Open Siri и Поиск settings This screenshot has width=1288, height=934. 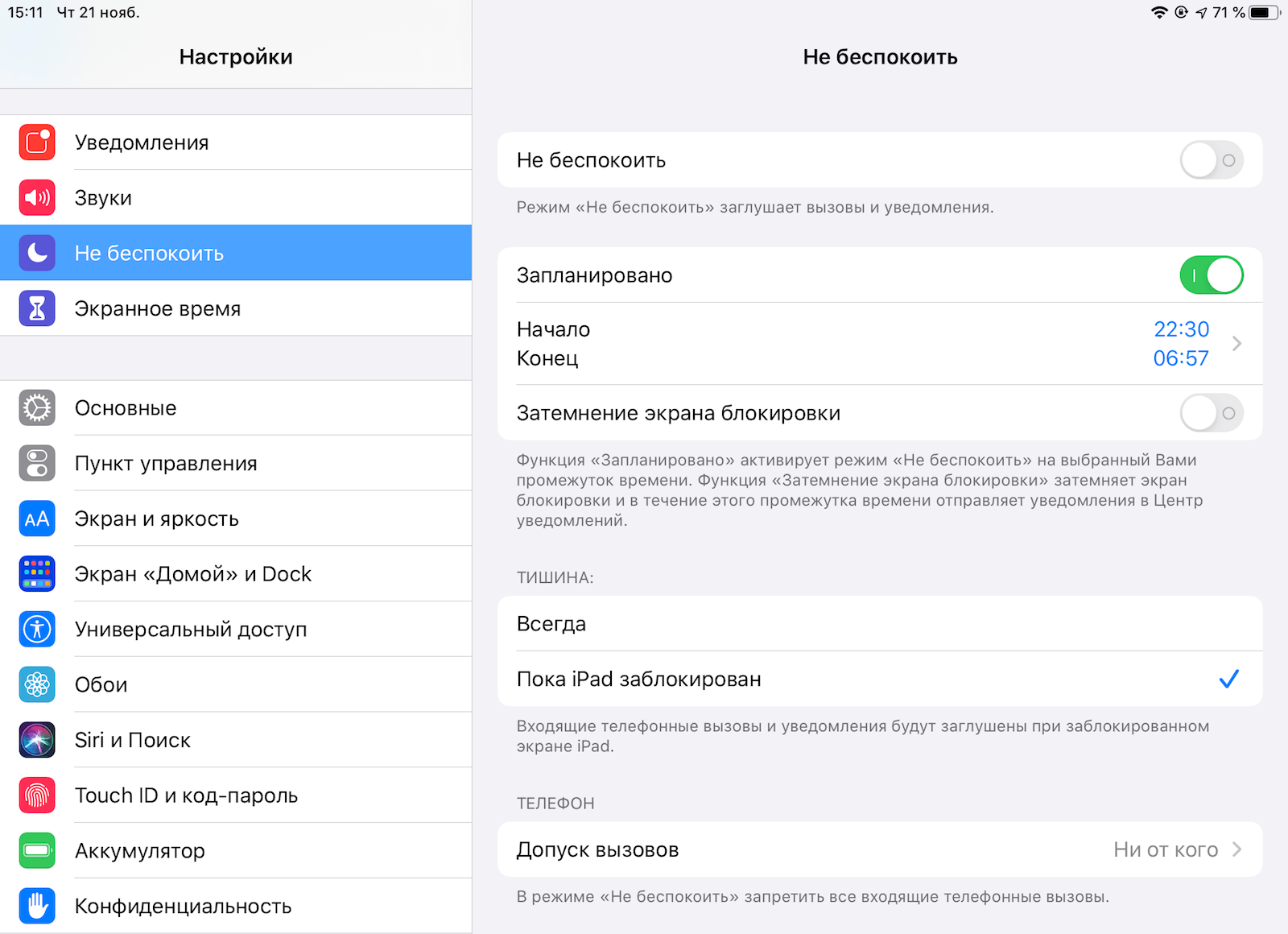[133, 740]
